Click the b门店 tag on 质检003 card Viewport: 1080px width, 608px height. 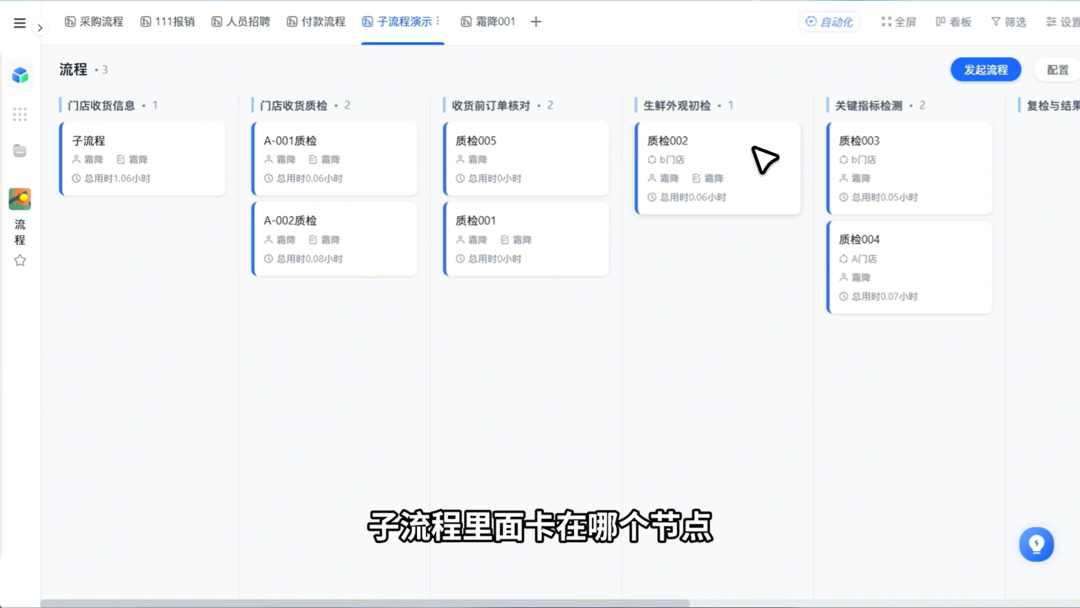coord(858,159)
